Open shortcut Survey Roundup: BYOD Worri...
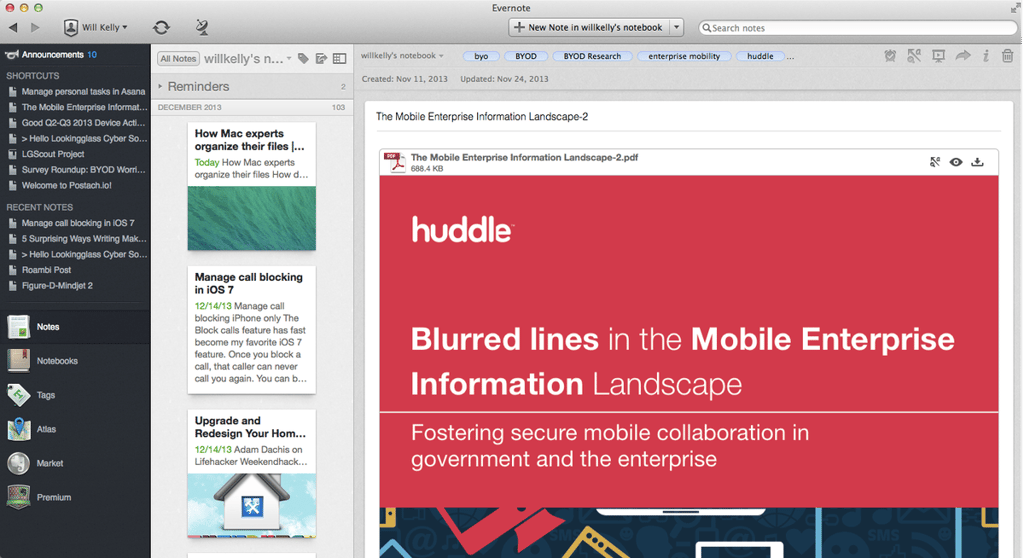The width and height of the screenshot is (1024, 558). click(x=76, y=170)
